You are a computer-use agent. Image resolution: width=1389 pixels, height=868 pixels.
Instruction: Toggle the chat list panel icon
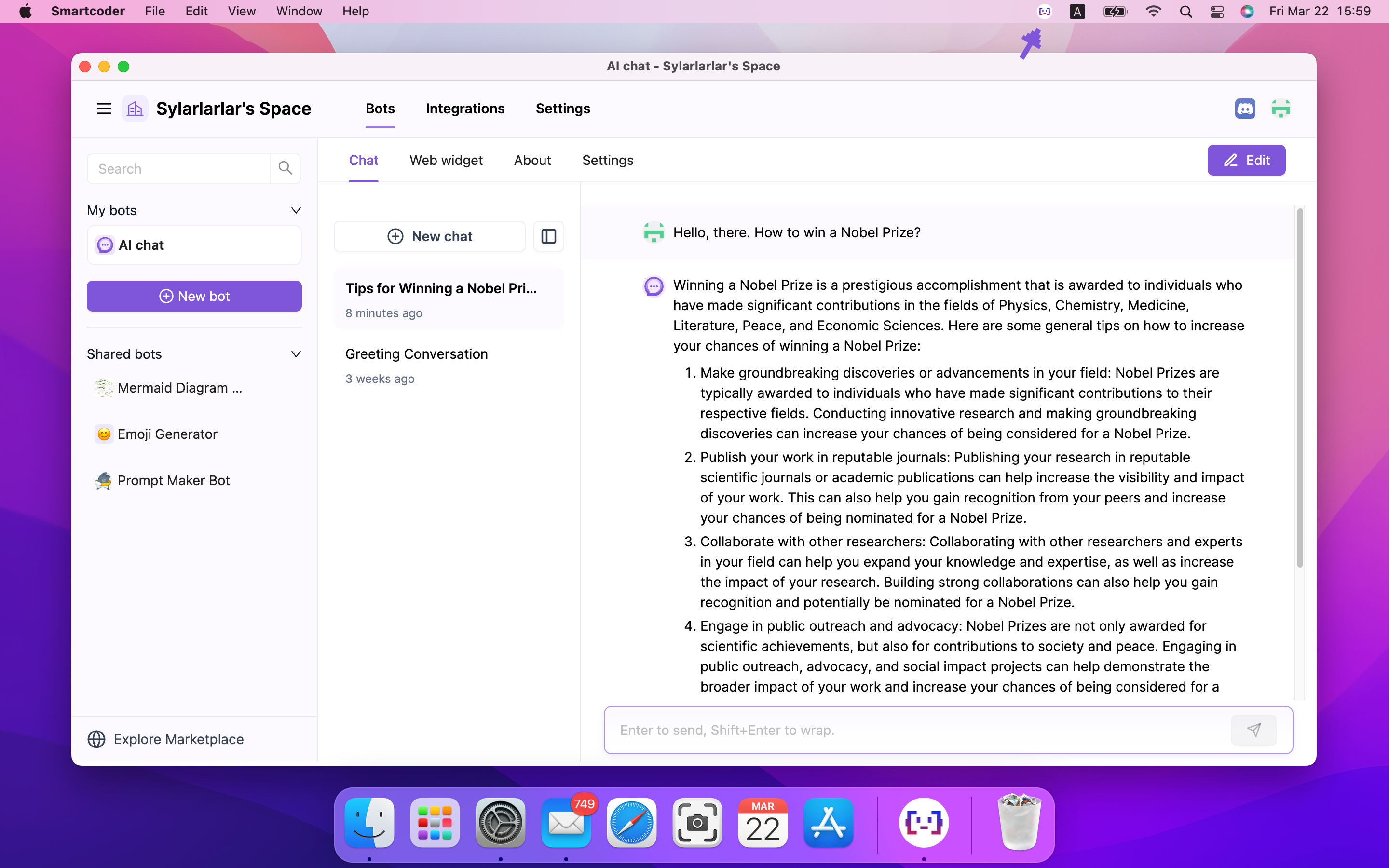click(549, 236)
